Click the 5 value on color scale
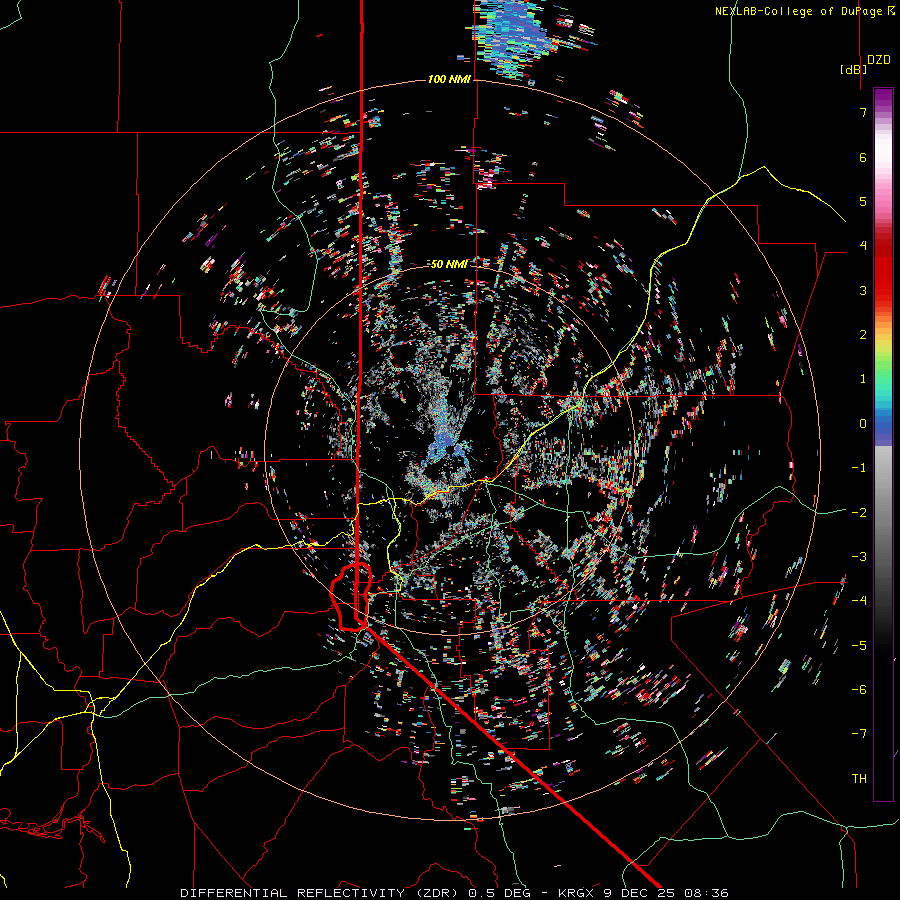 (x=863, y=201)
